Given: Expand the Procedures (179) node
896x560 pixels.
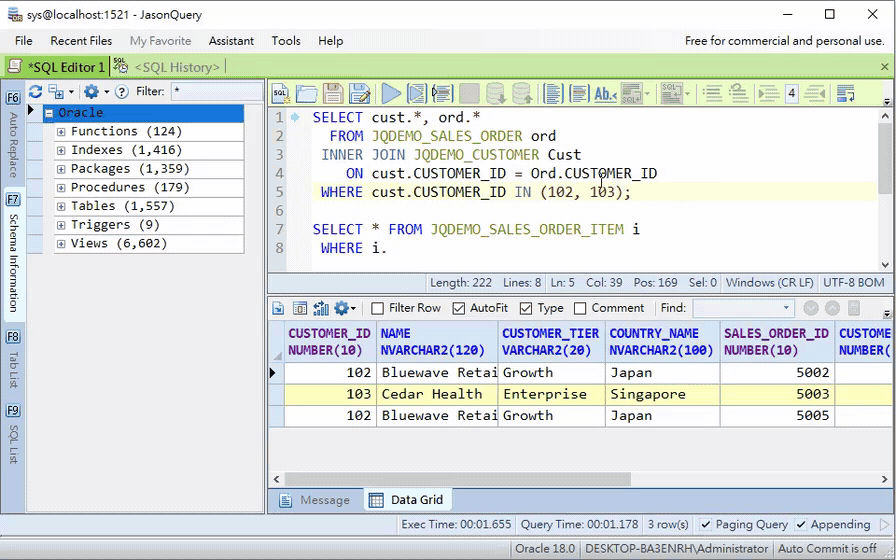Looking at the screenshot, I should [61, 188].
